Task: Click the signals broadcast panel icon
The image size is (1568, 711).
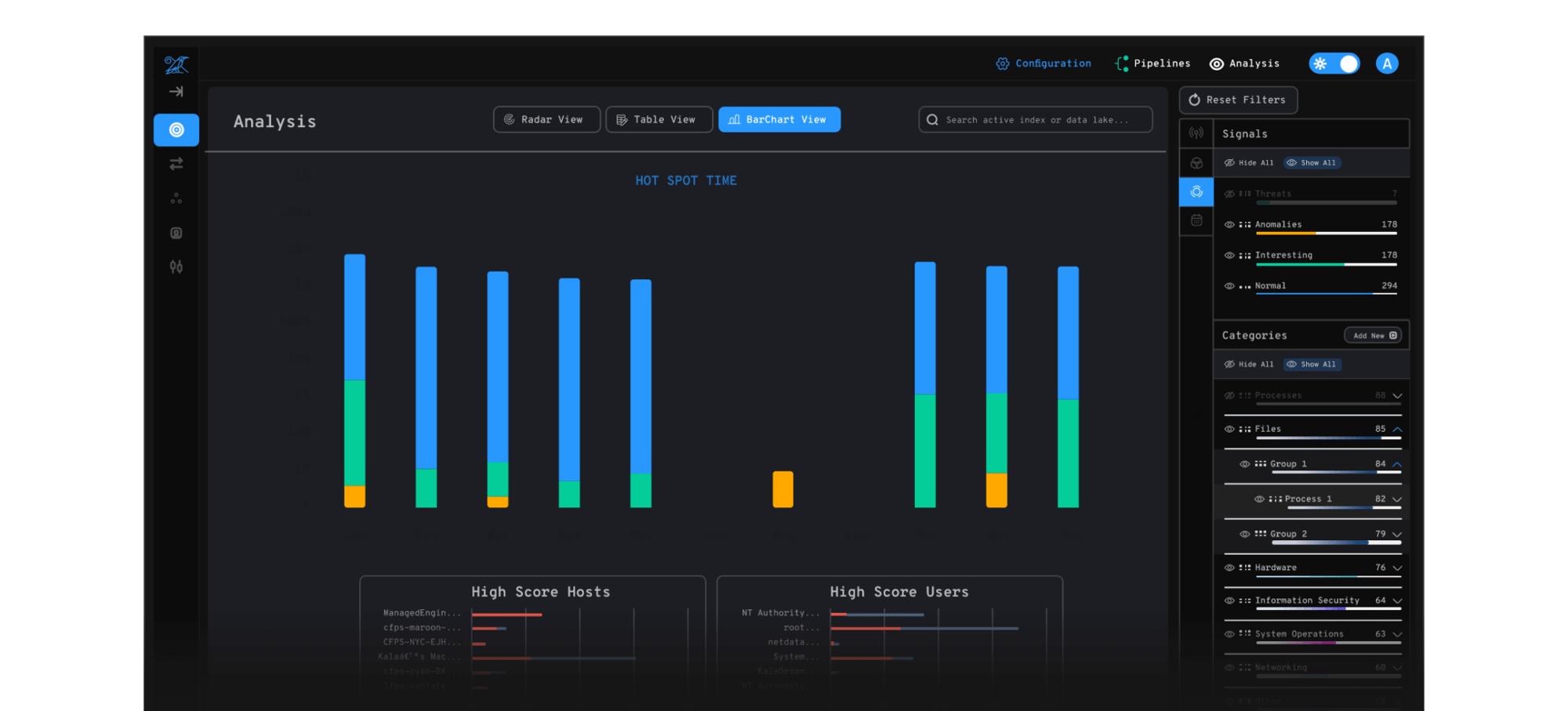Action: [x=1196, y=133]
